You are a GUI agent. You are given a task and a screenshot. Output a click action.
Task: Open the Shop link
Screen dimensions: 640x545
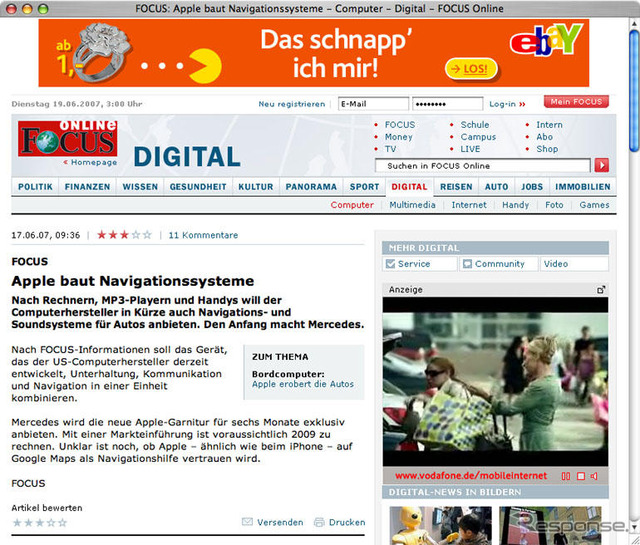coord(547,149)
